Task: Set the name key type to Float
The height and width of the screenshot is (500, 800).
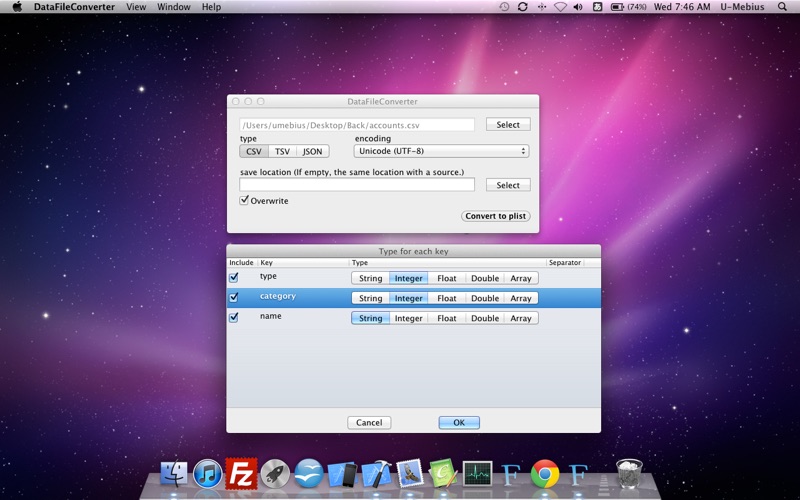Action: 446,318
